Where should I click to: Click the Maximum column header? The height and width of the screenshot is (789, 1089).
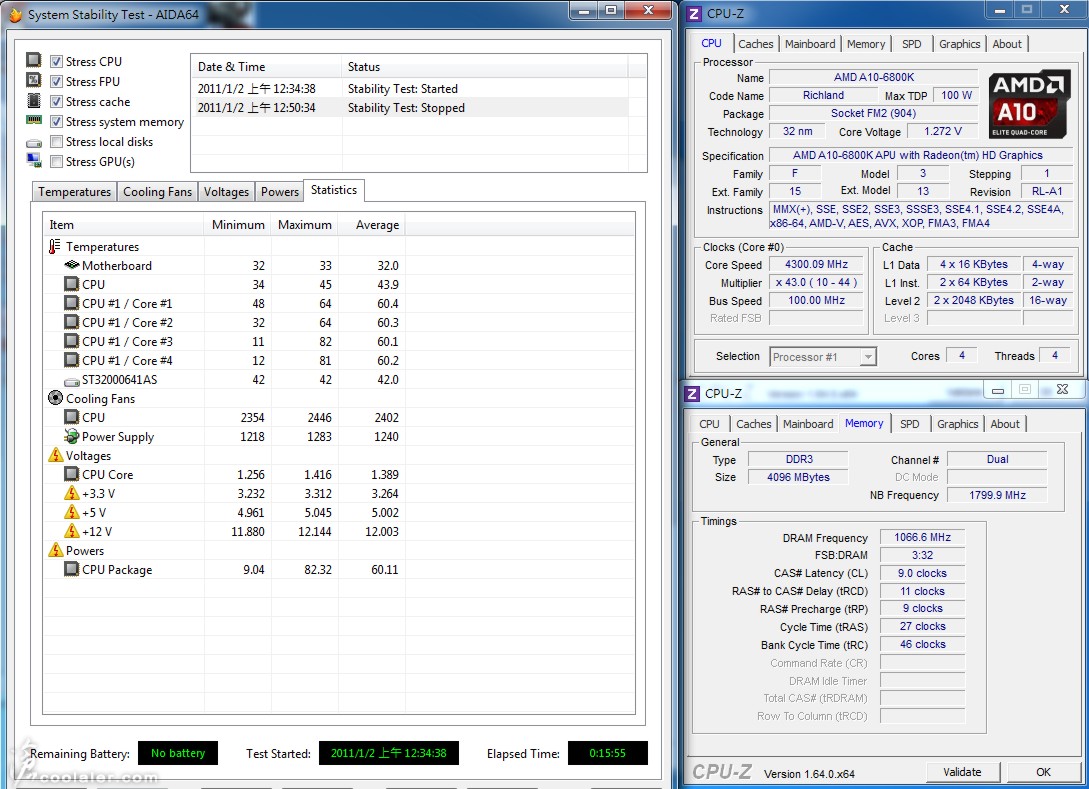pyautogui.click(x=304, y=225)
